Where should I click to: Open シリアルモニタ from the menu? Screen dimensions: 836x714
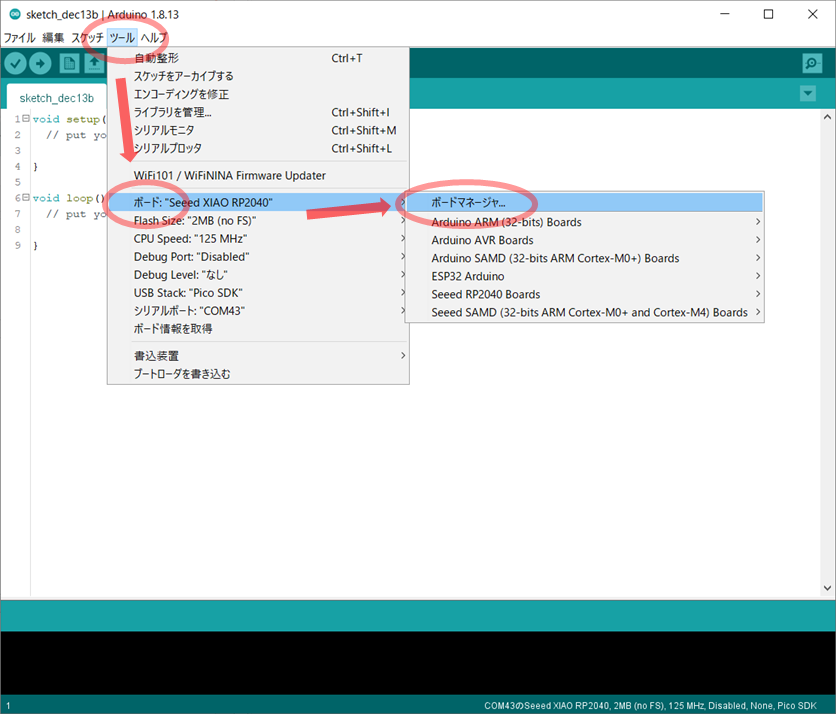[x=258, y=131]
